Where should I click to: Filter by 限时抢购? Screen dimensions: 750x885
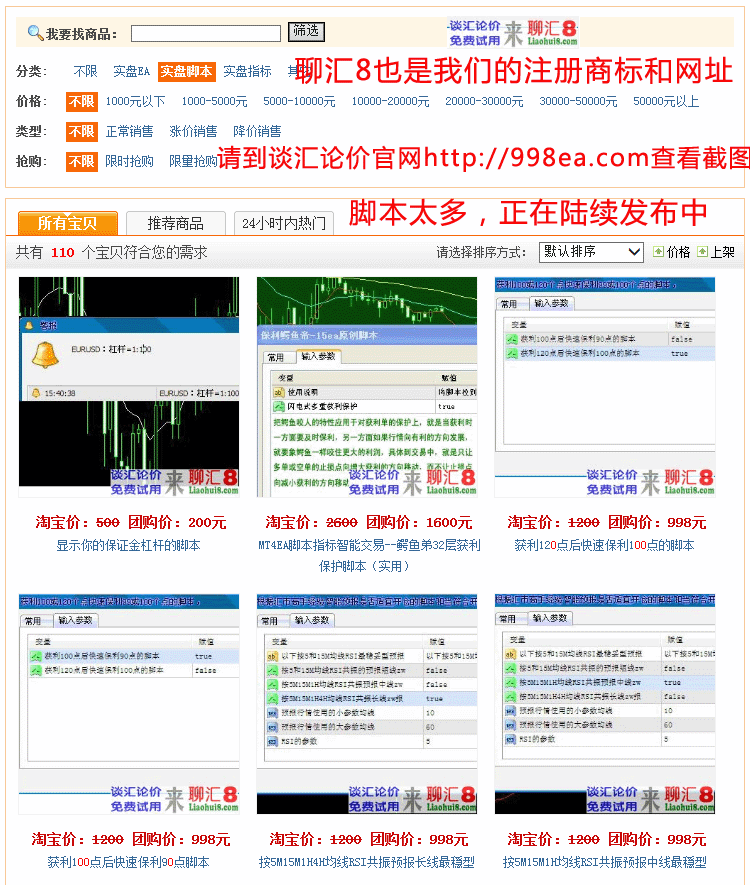130,162
